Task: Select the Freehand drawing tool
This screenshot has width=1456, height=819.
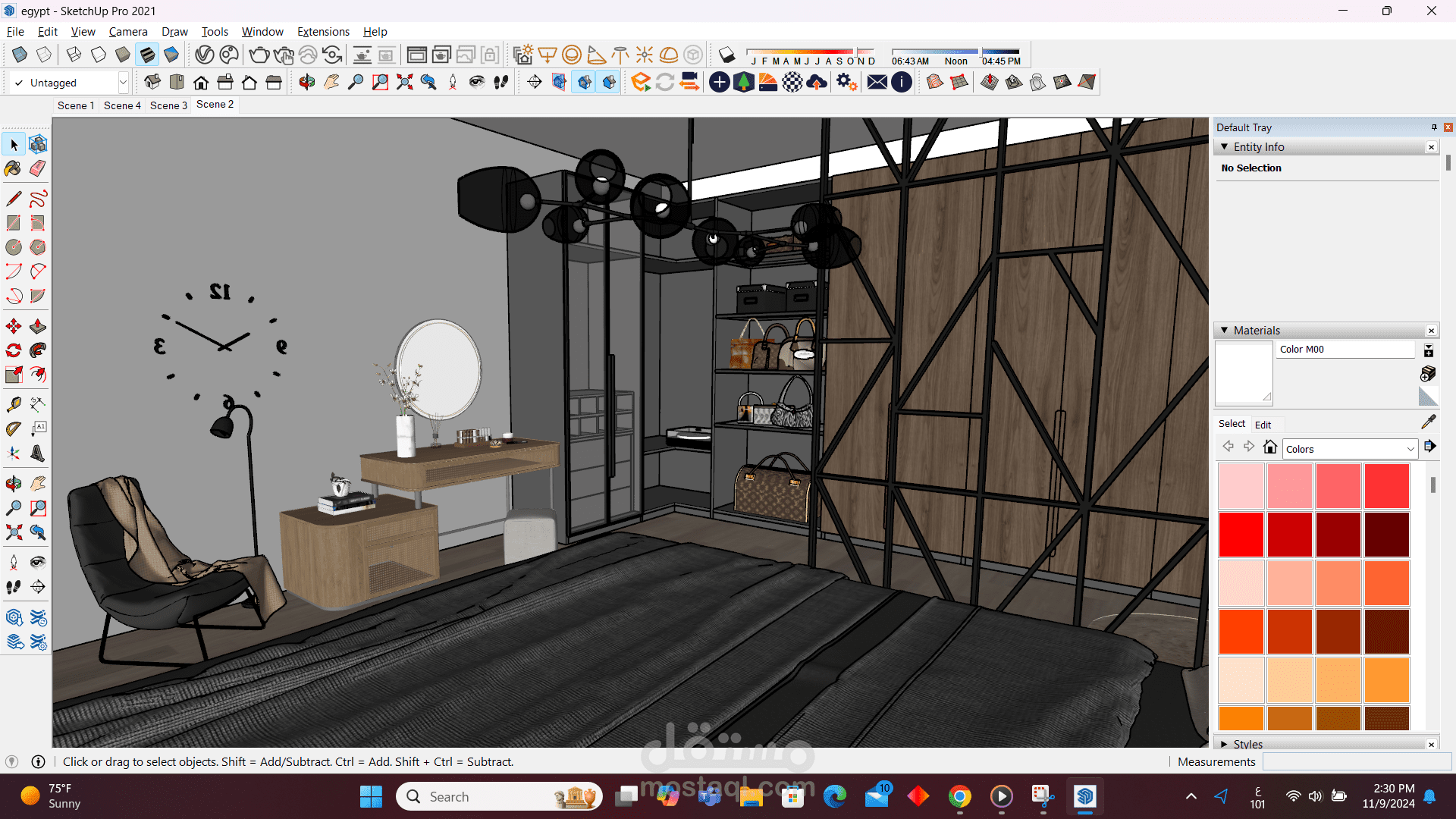Action: pos(38,199)
